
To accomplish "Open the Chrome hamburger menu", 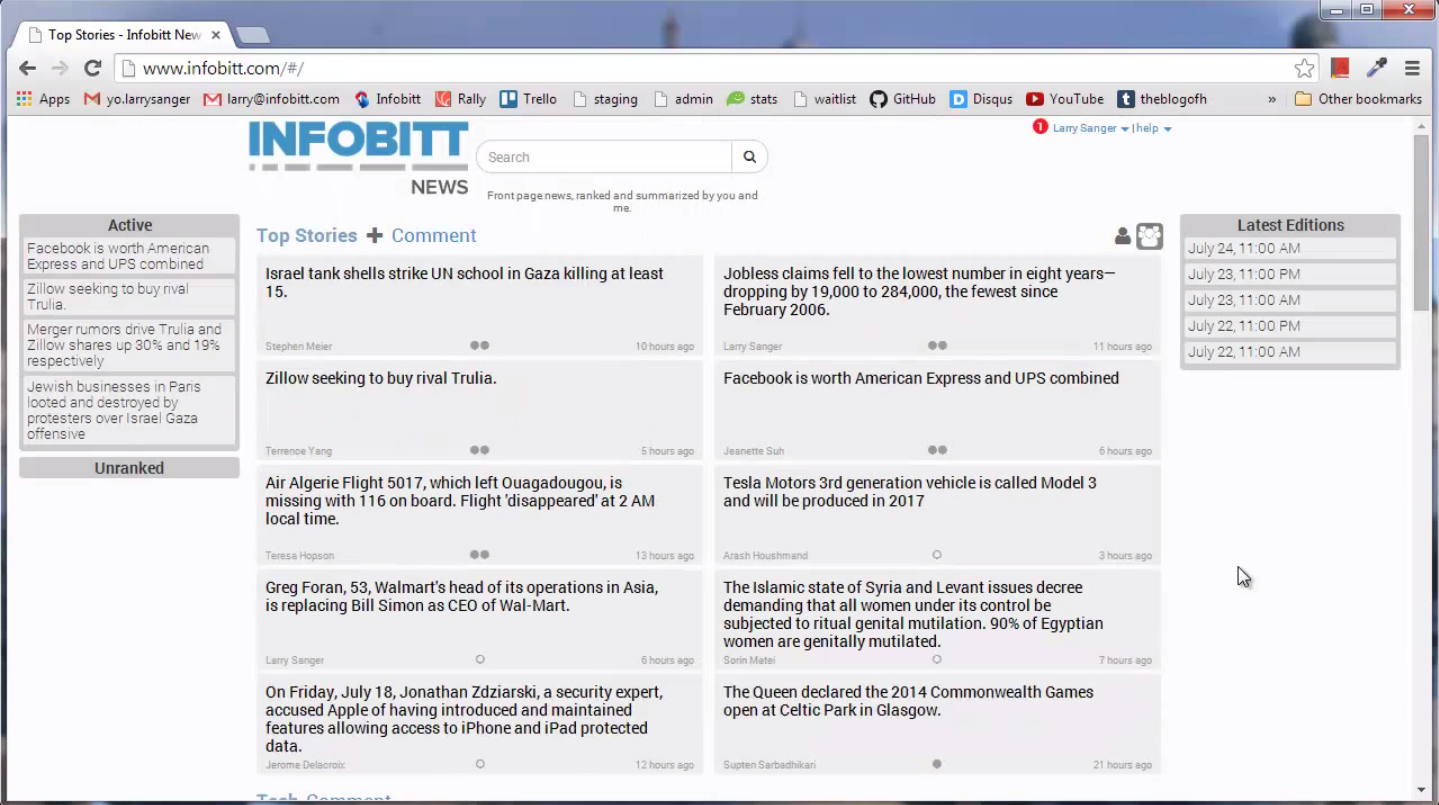I will (x=1412, y=68).
